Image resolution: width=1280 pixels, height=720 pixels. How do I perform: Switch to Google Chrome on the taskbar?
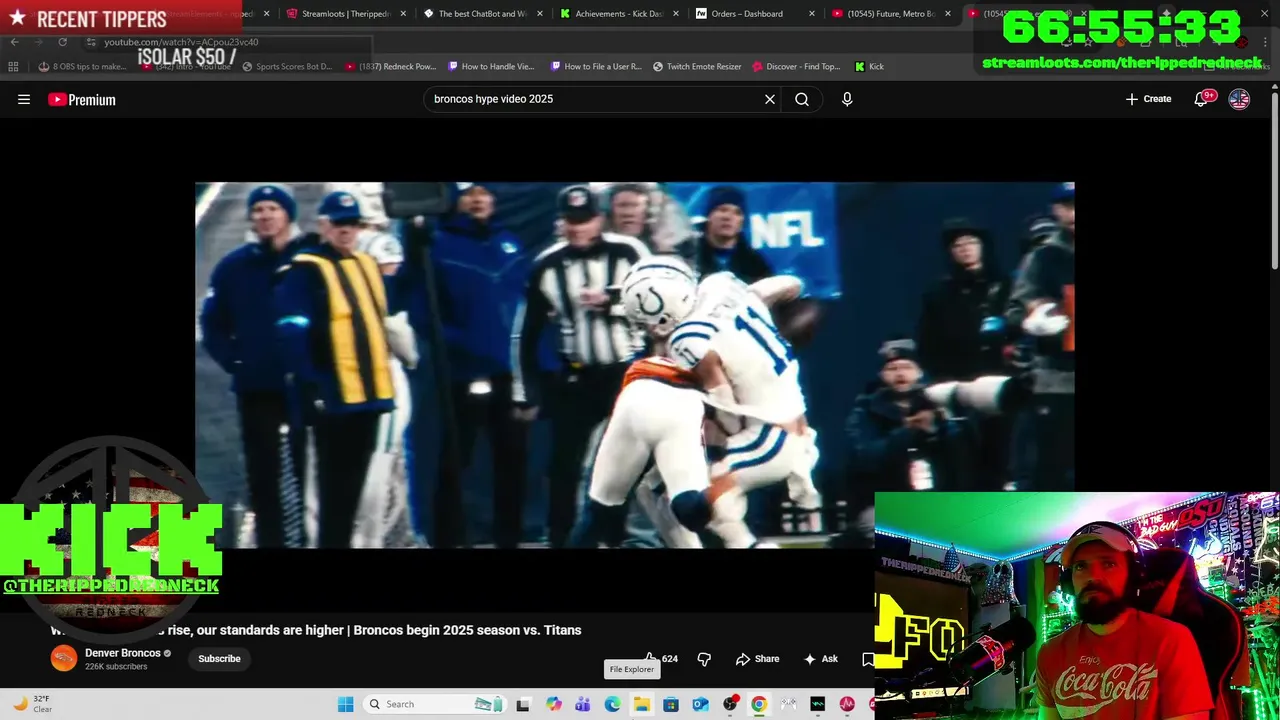coord(759,704)
